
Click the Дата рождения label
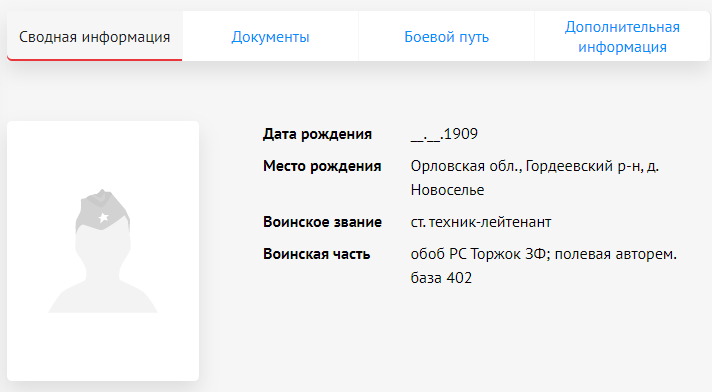317,134
